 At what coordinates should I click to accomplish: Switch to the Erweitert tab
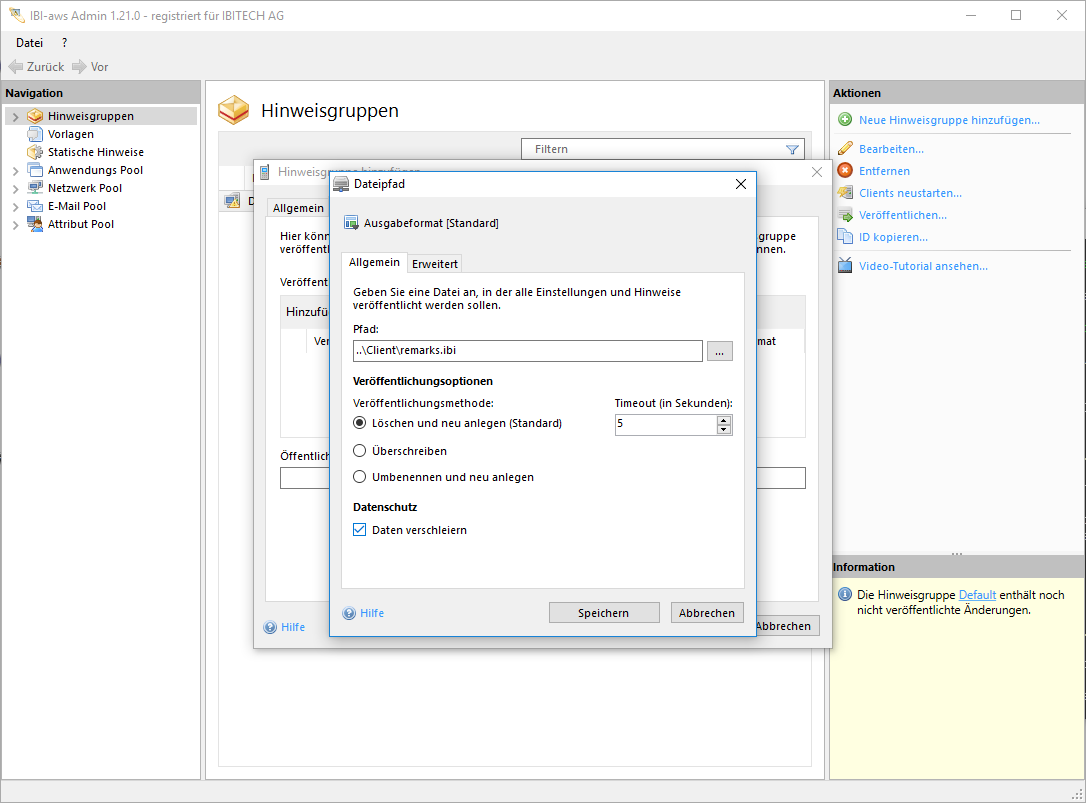[435, 264]
